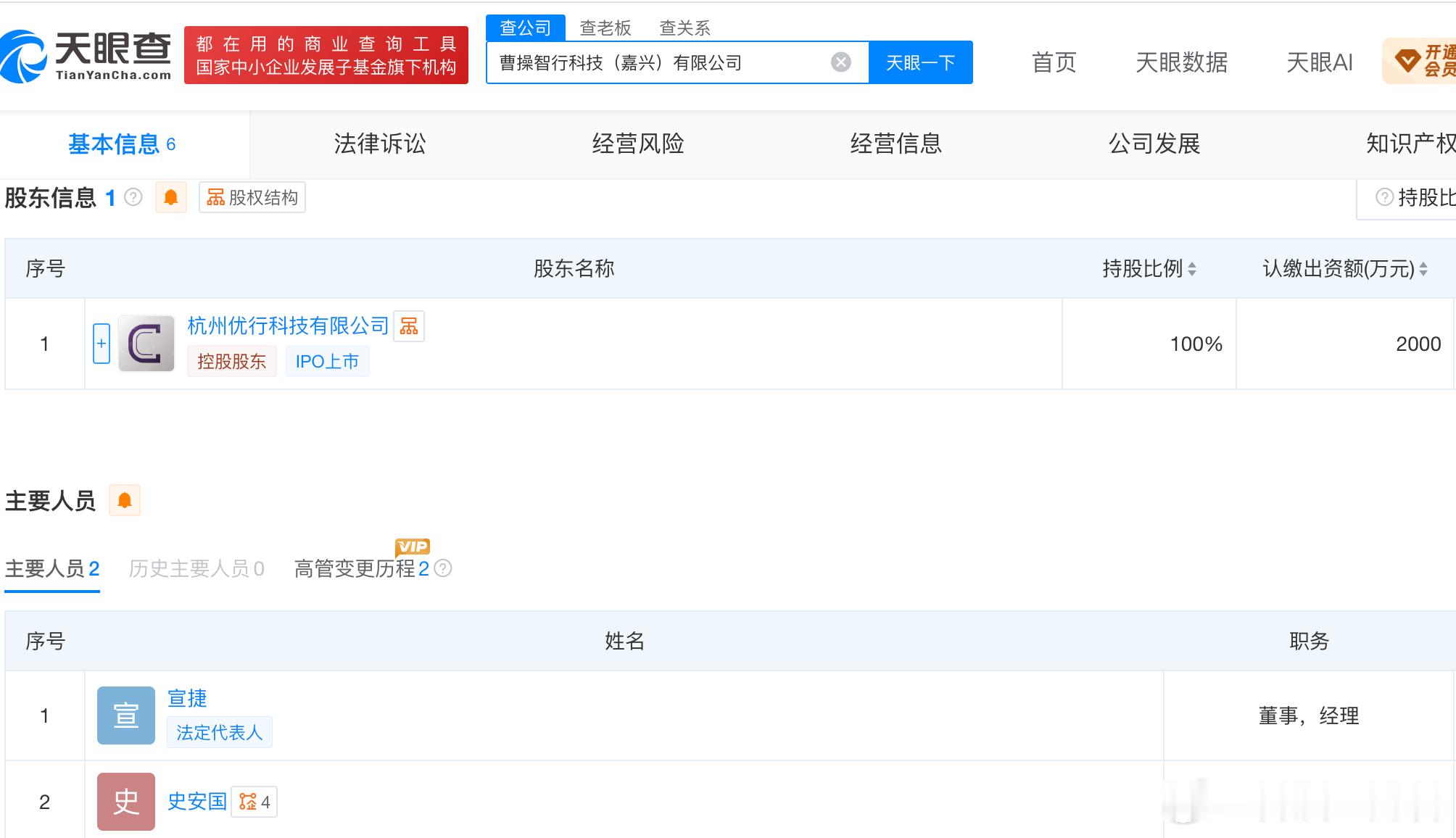Open 天眼AI in the top navigation
Viewport: 1456px width, 838px height.
click(x=1319, y=62)
